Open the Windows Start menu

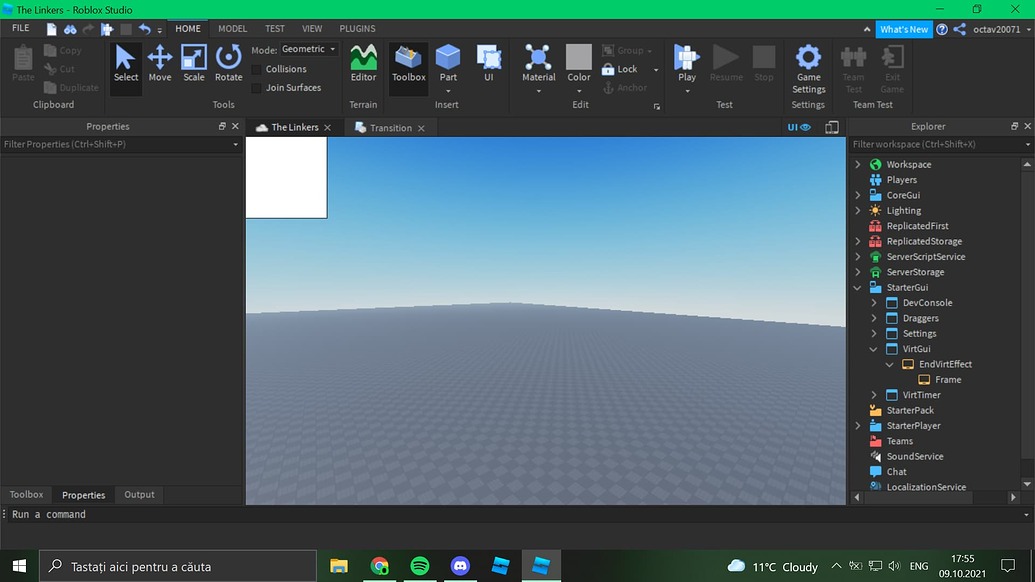point(19,566)
